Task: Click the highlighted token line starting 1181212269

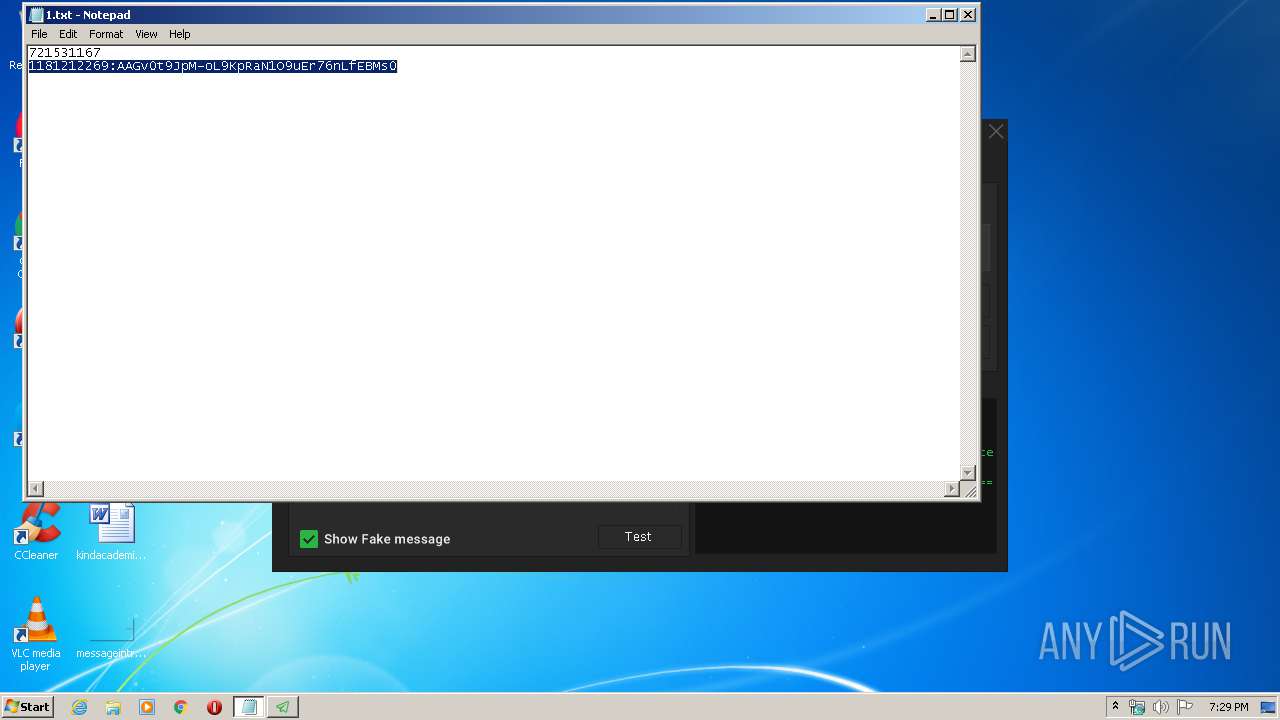Action: pos(213,66)
